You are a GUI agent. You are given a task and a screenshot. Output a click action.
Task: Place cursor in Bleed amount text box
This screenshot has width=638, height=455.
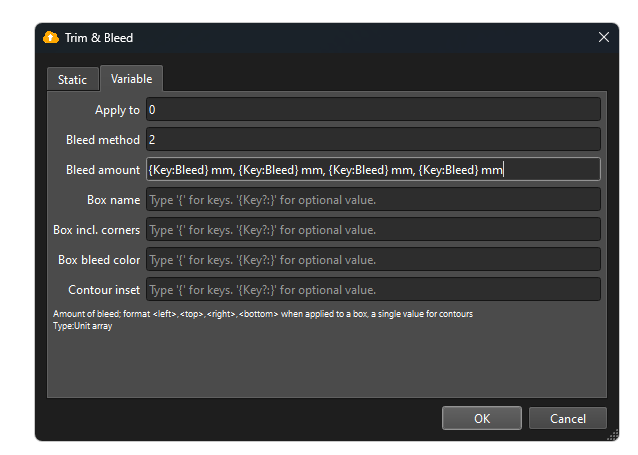click(x=373, y=169)
